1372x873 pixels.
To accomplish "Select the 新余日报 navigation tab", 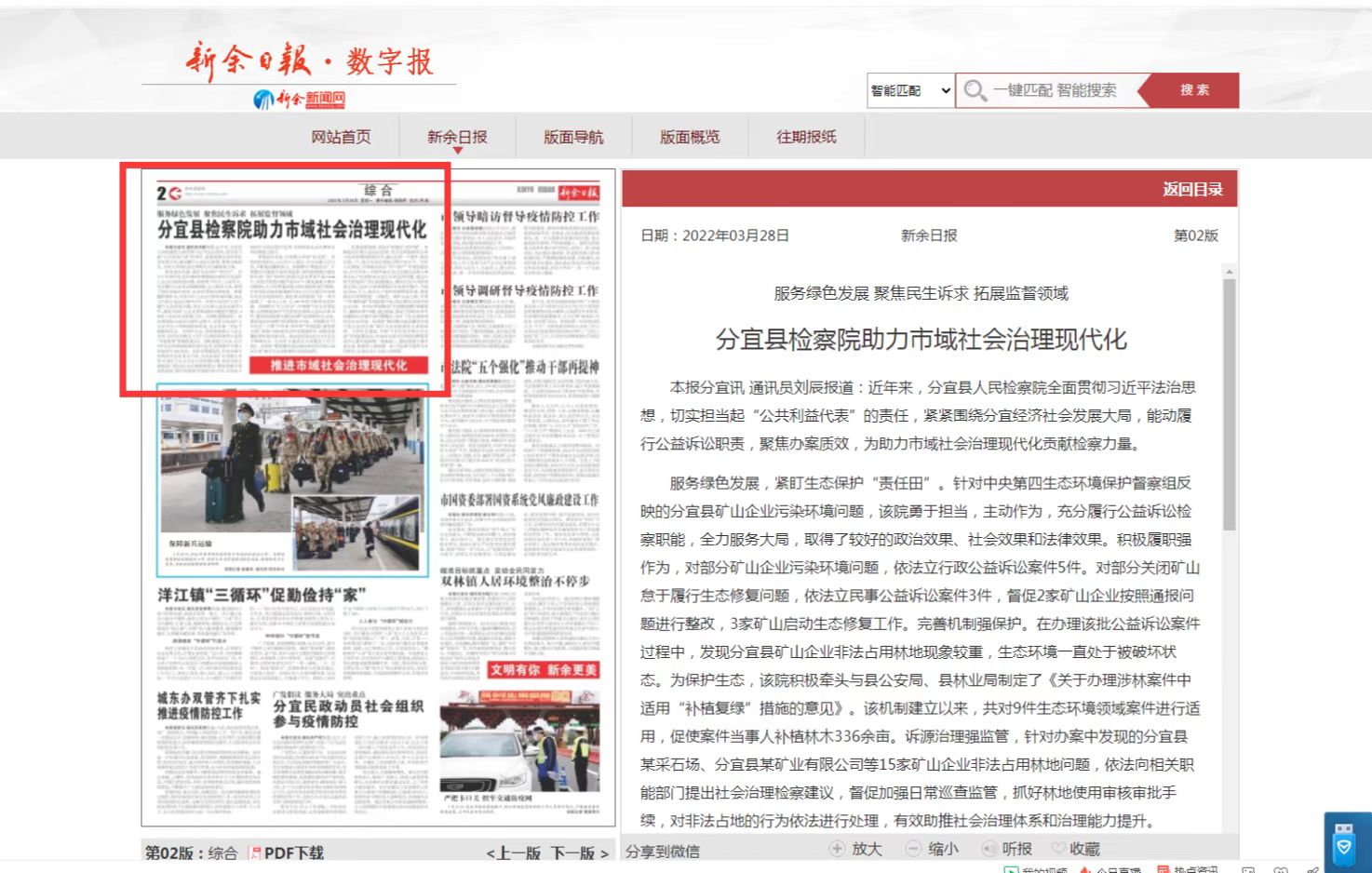I will pyautogui.click(x=457, y=137).
